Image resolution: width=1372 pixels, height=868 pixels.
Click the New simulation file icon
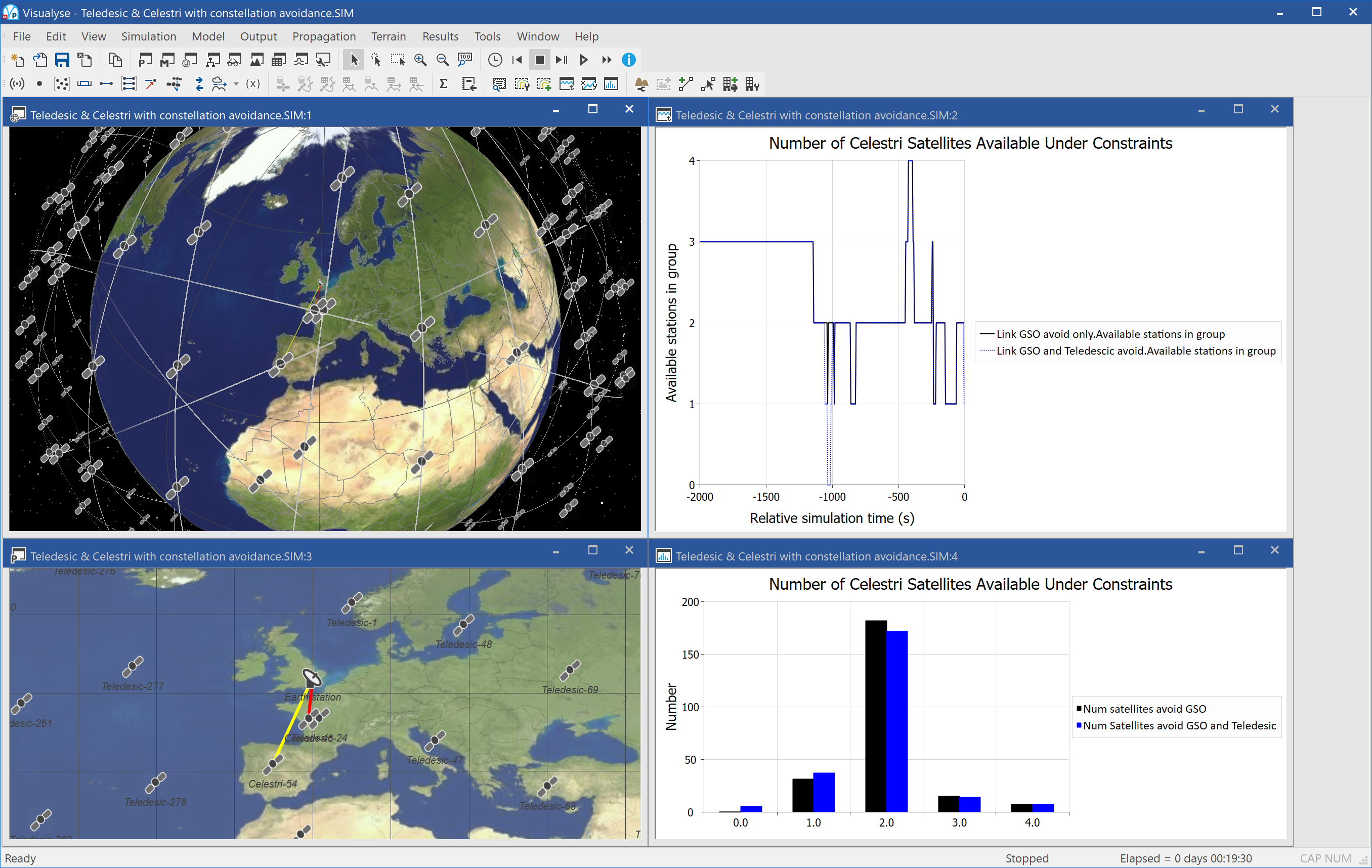[17, 60]
